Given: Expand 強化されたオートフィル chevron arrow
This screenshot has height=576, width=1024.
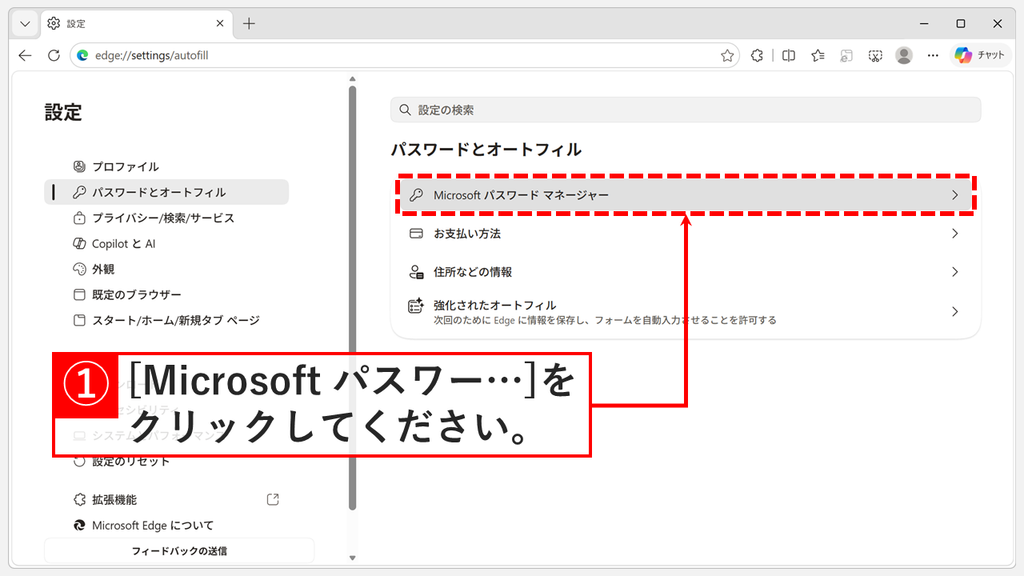Looking at the screenshot, I should pyautogui.click(x=955, y=312).
